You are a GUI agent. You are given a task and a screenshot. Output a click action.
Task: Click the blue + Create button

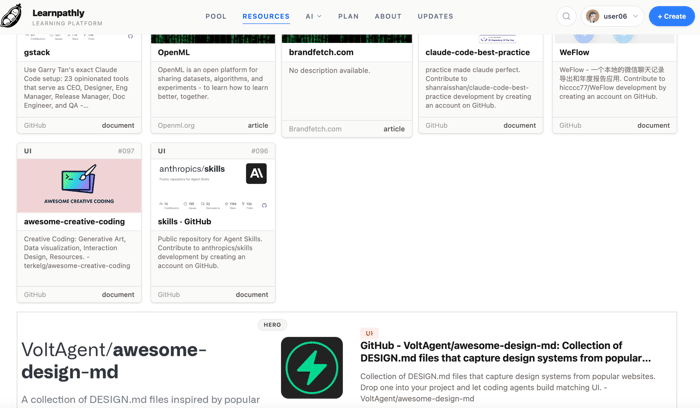pyautogui.click(x=671, y=17)
